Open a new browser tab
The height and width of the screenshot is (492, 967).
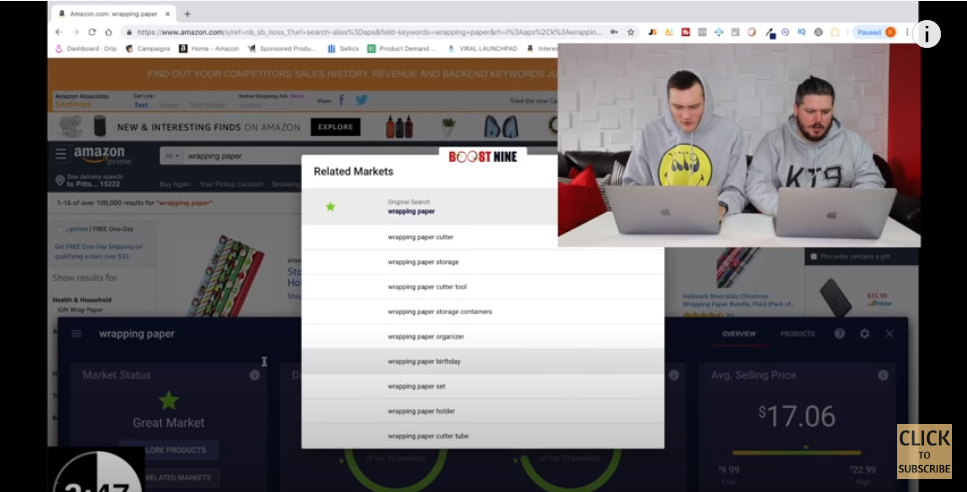[187, 14]
